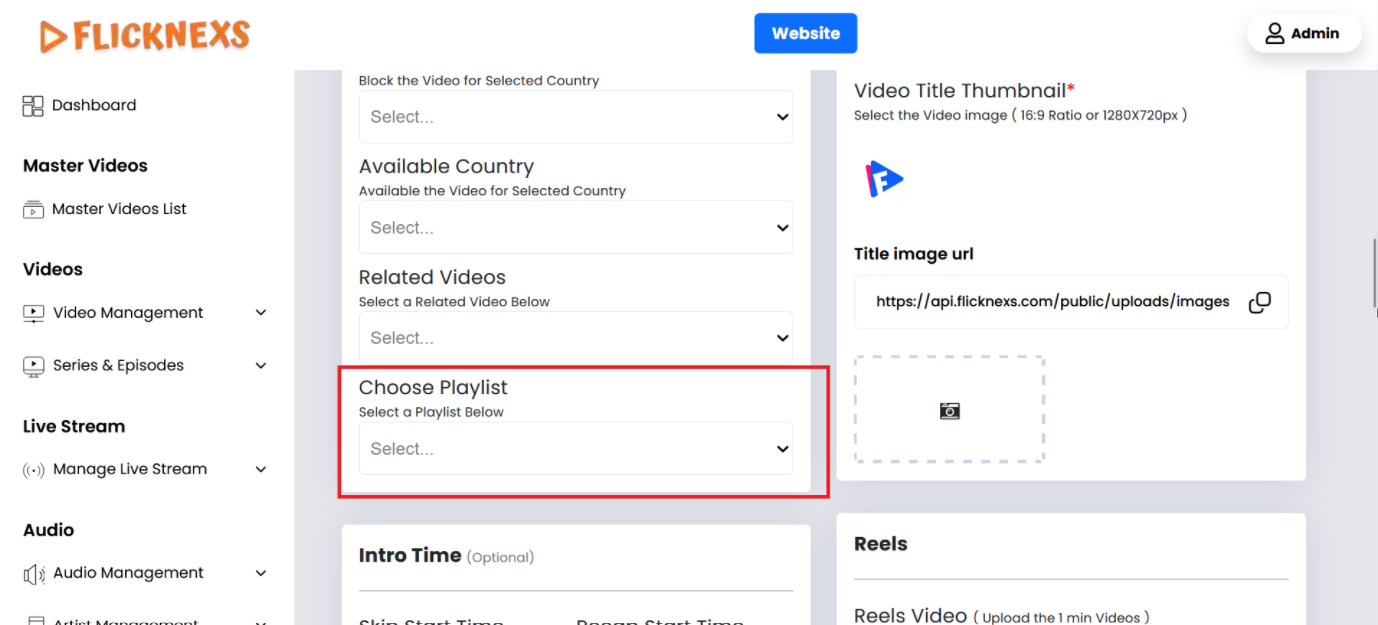Expand the Series & Episodes chevron

[x=261, y=366]
